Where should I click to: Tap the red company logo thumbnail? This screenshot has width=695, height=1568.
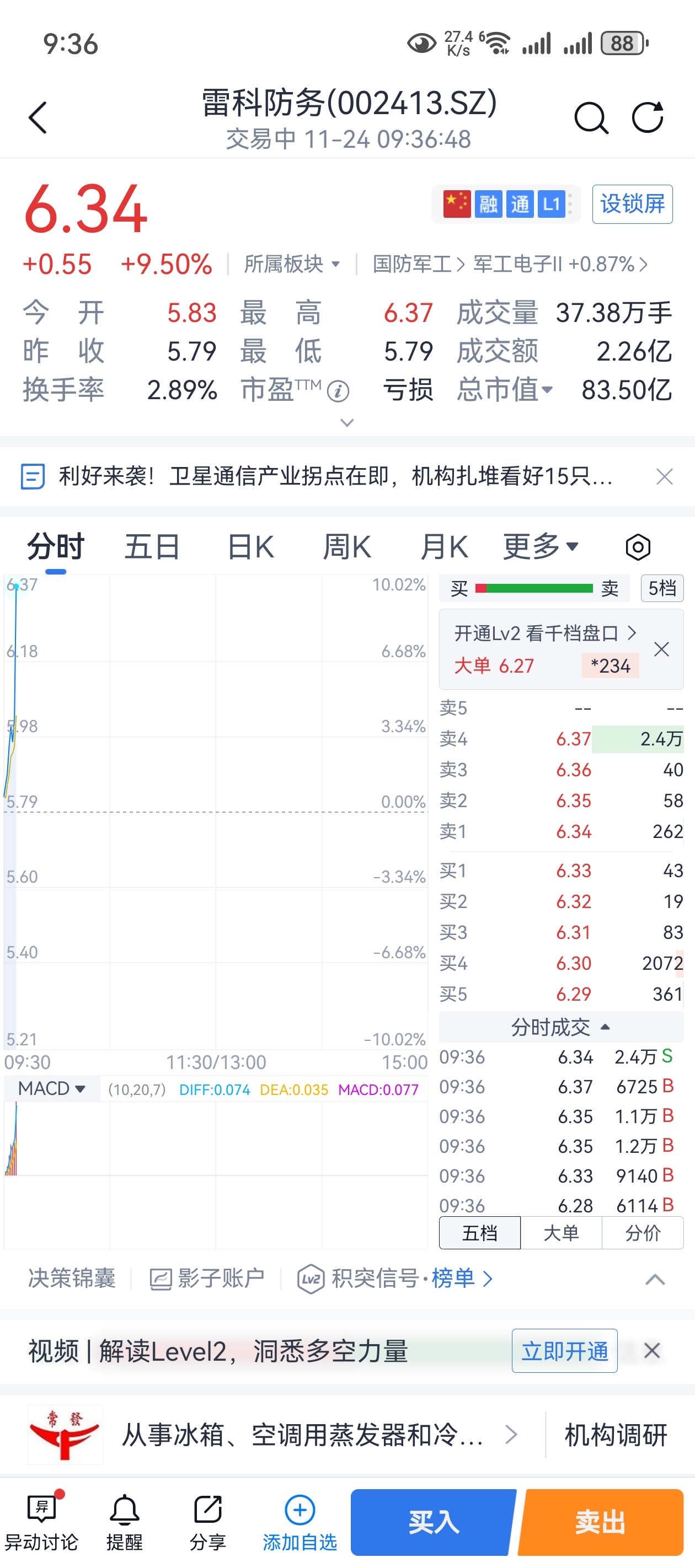pos(65,1434)
